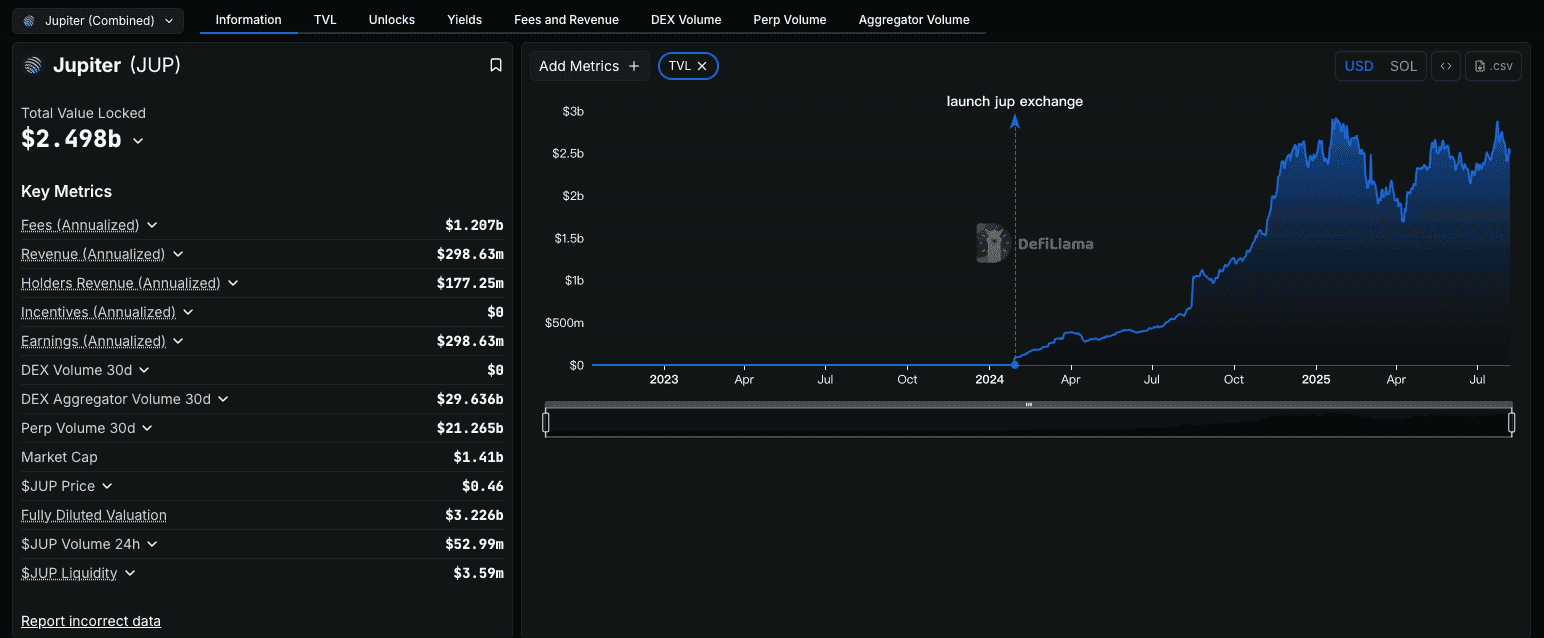Expand the DEX Aggregator Volume 30d chevron
This screenshot has width=1544, height=638.
(x=223, y=399)
